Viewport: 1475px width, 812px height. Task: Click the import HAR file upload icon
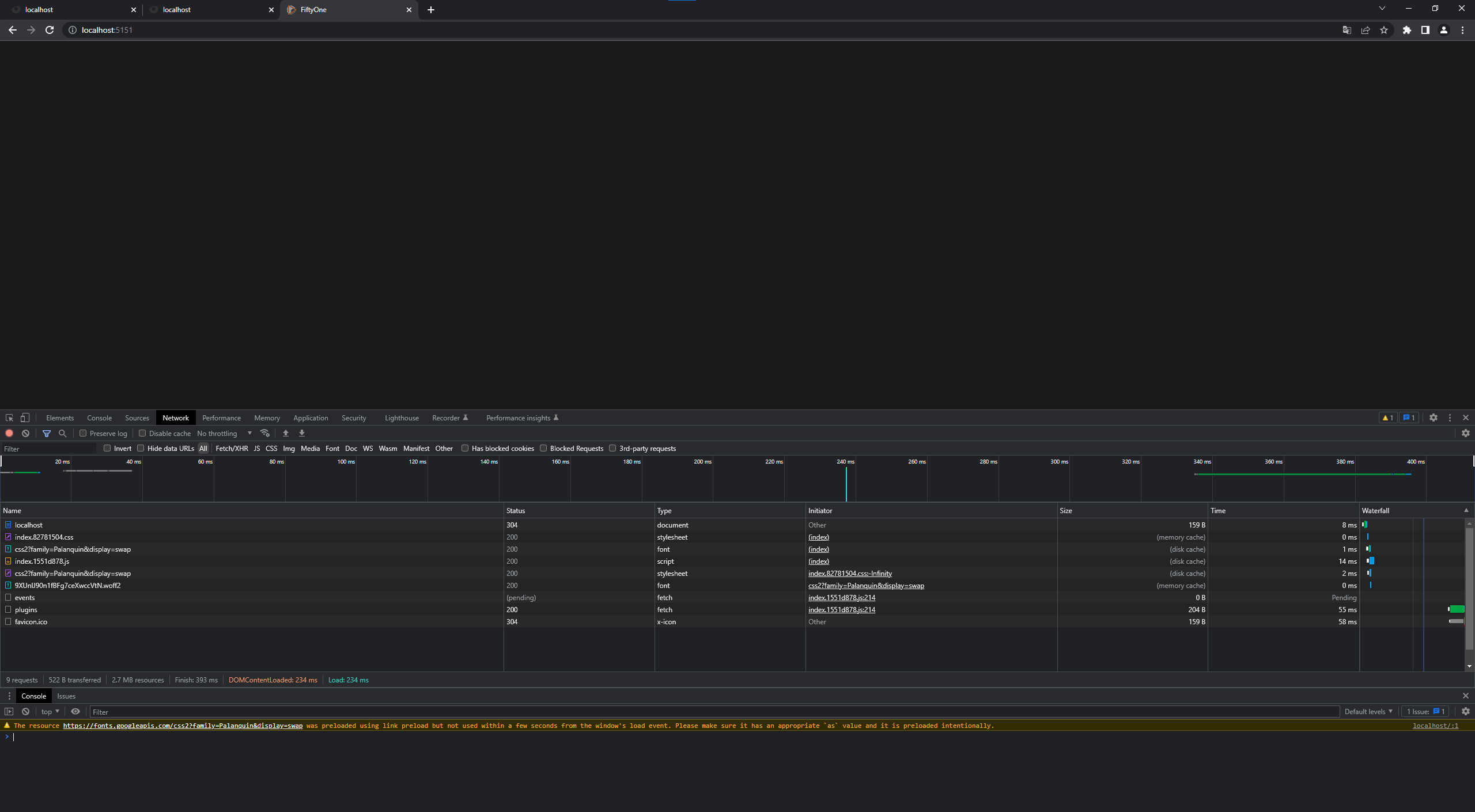tap(285, 433)
